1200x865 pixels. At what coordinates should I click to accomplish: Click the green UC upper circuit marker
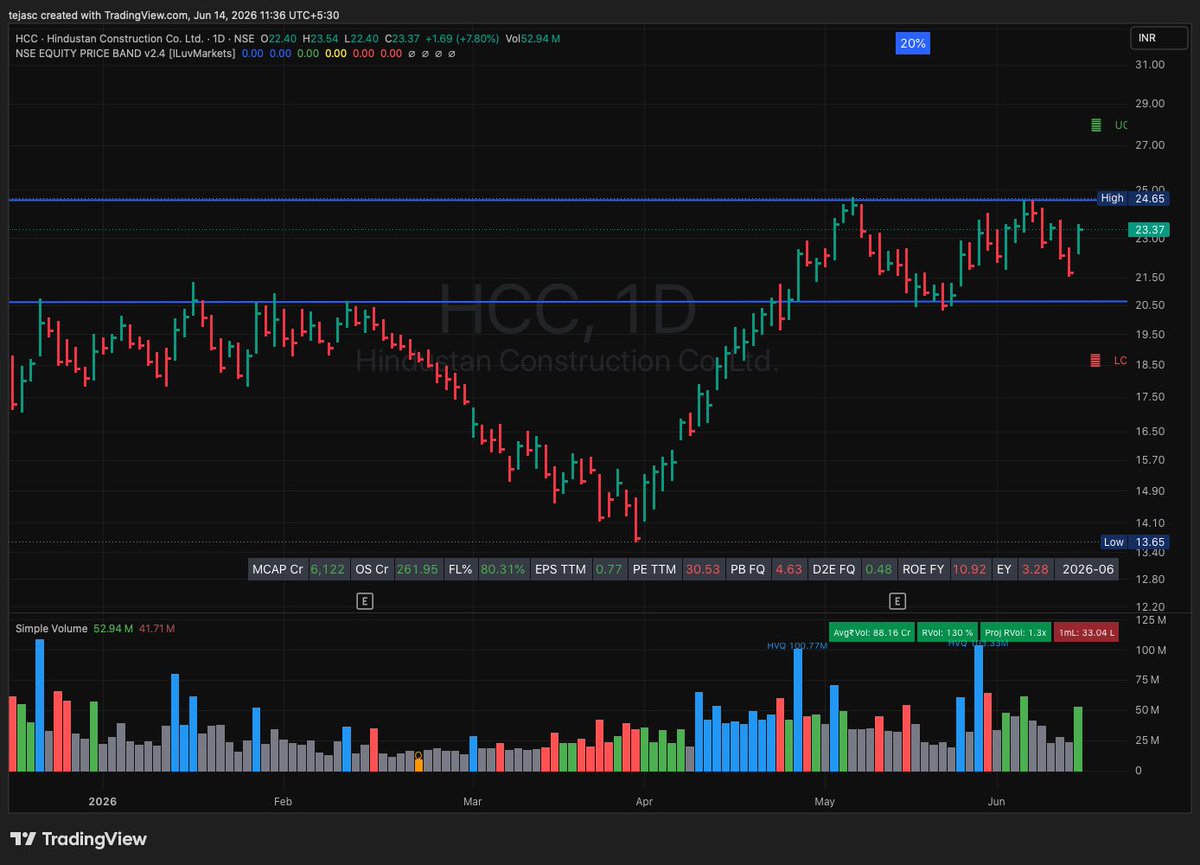click(1109, 125)
